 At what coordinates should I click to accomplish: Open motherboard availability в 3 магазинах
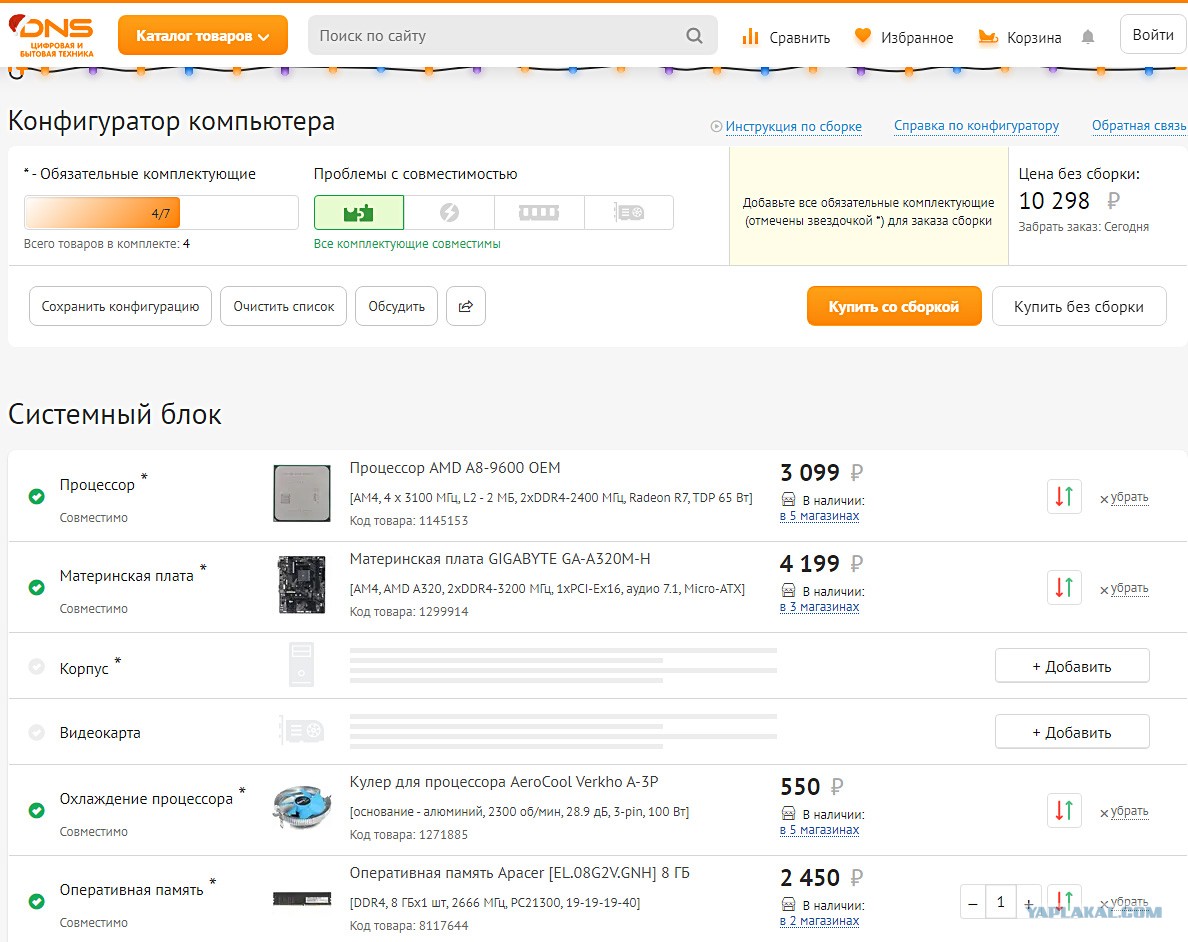pyautogui.click(x=820, y=607)
